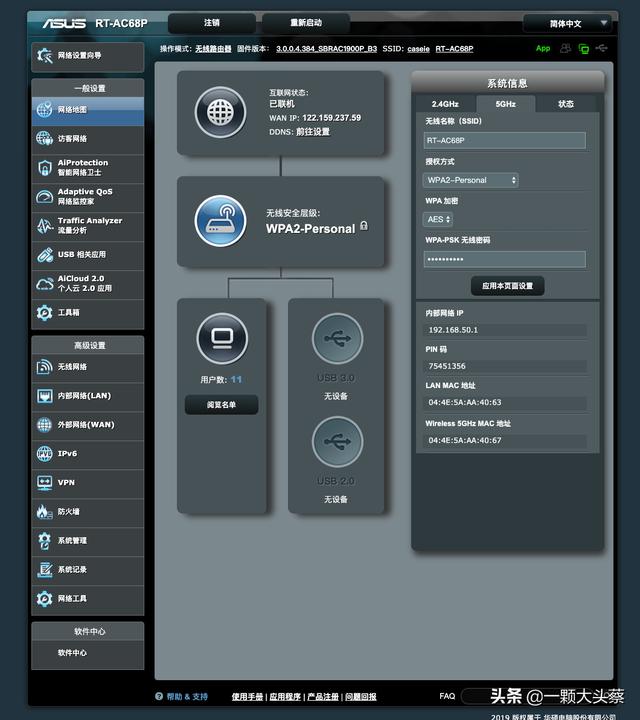Screen dimensions: 640x720
Task: Click the caseie SSID link
Action: [x=418, y=49]
